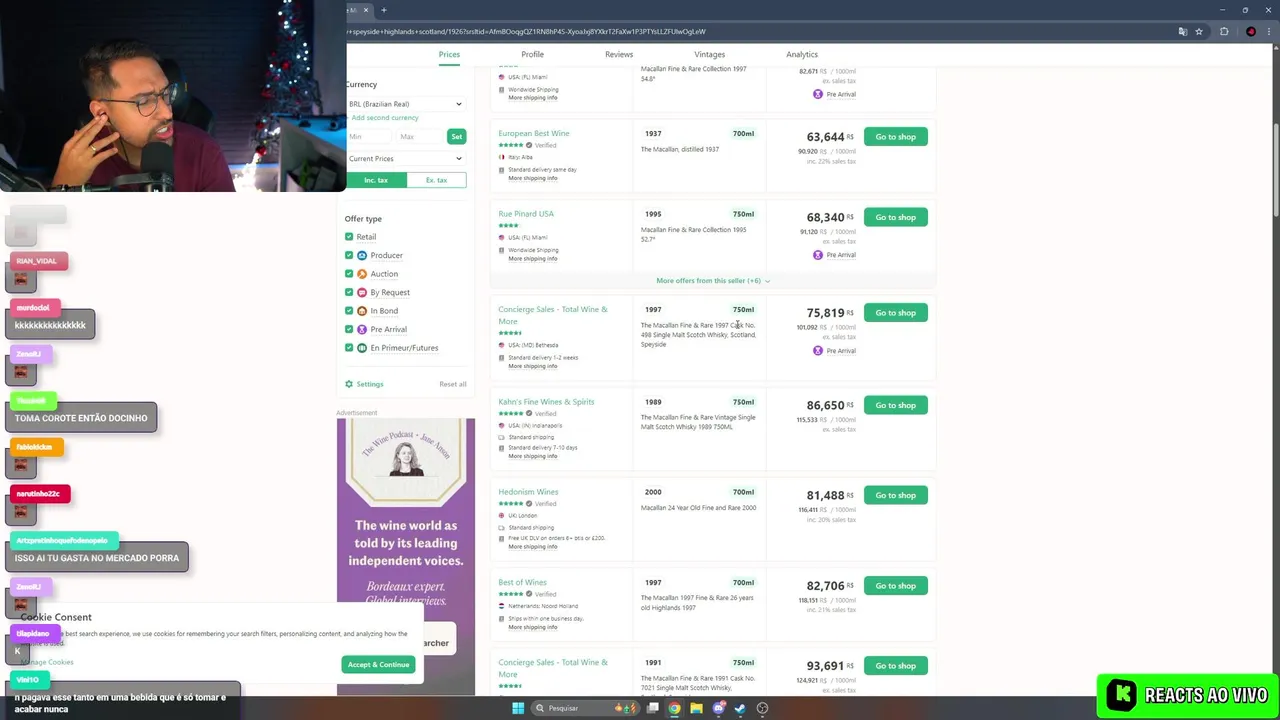Viewport: 1280px width, 720px height.
Task: Open Hedonism Wines seller link
Action: [x=528, y=492]
